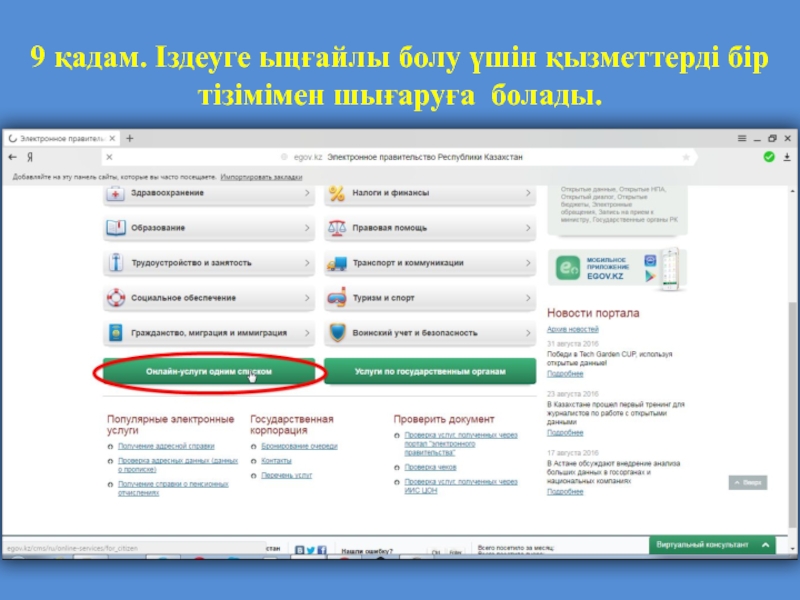This screenshot has height=600, width=800.
Task: Open a new tab with plus button
Action: (x=130, y=138)
